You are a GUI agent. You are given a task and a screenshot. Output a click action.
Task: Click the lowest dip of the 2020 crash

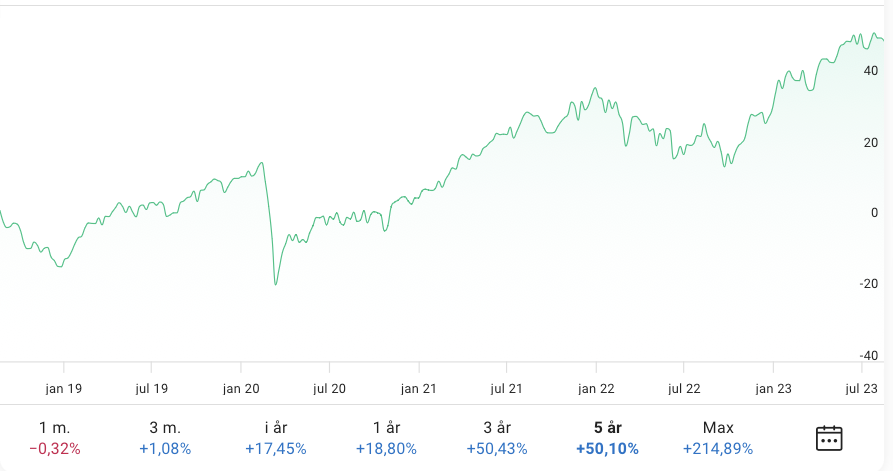[275, 285]
